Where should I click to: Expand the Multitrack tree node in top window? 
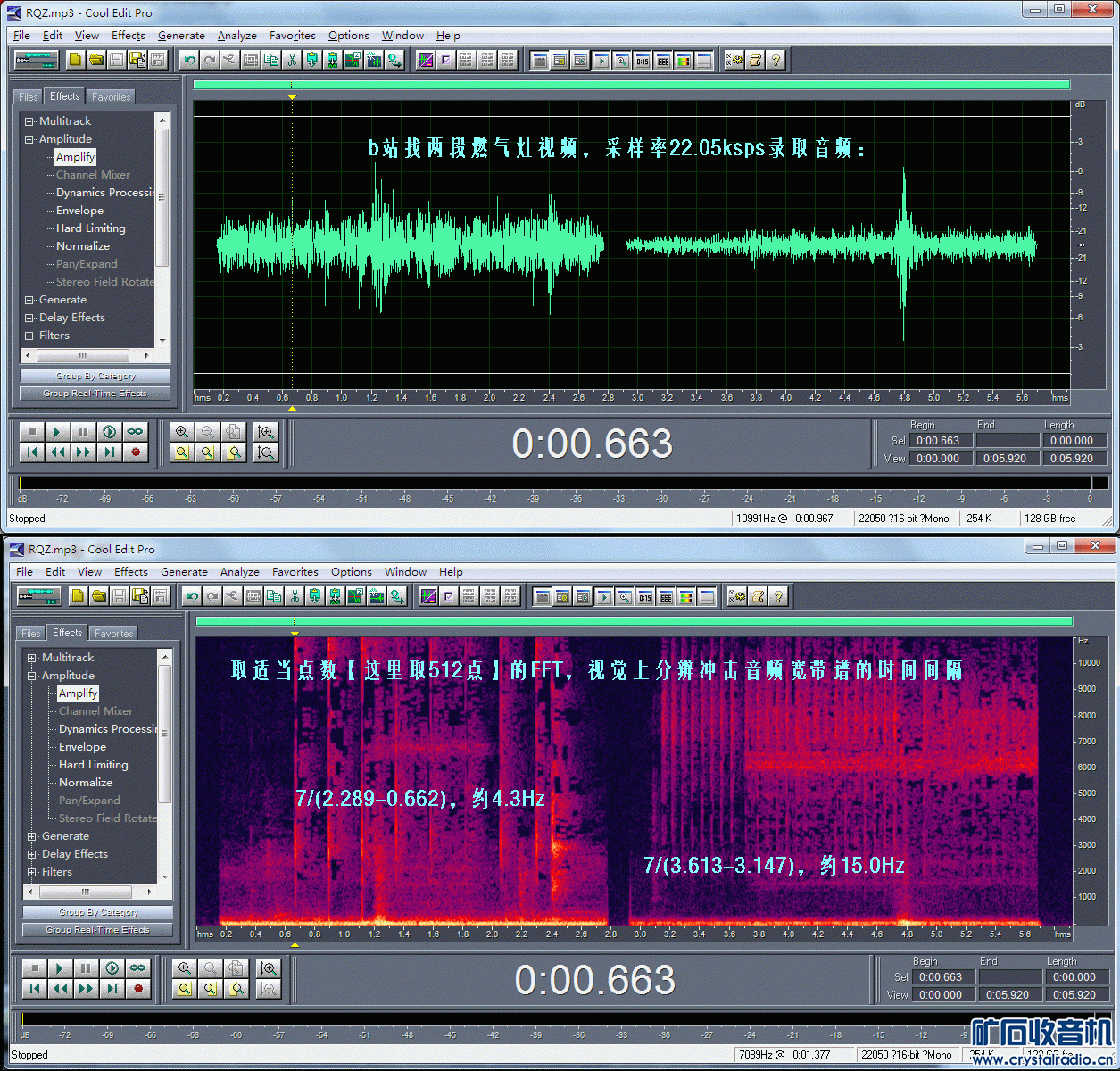(29, 121)
